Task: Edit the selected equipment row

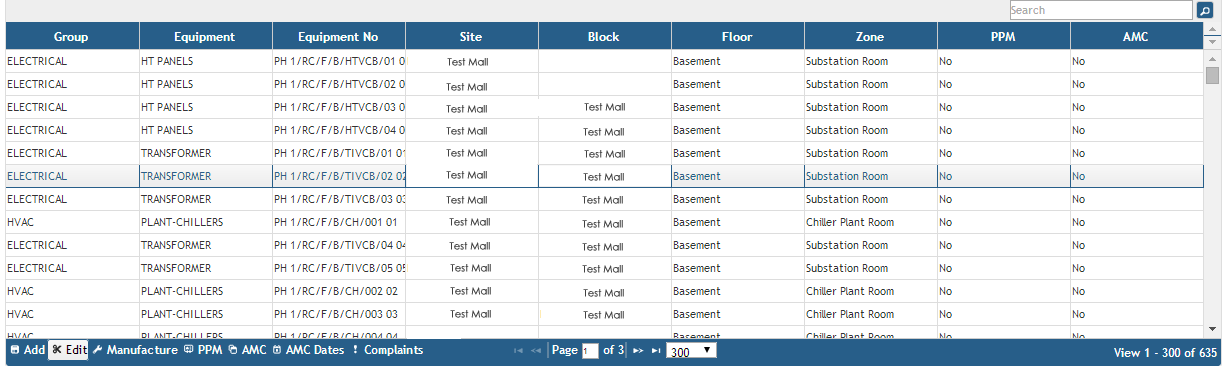Action: click(x=69, y=350)
